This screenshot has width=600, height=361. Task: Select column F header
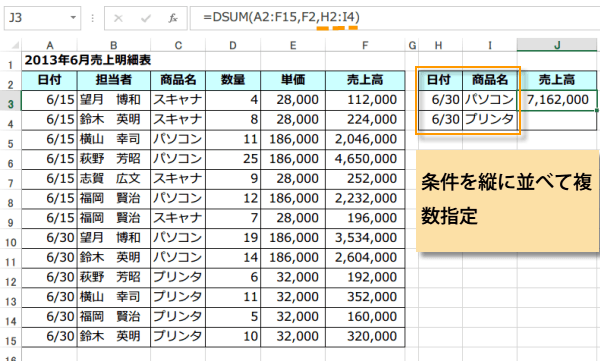pyautogui.click(x=365, y=45)
